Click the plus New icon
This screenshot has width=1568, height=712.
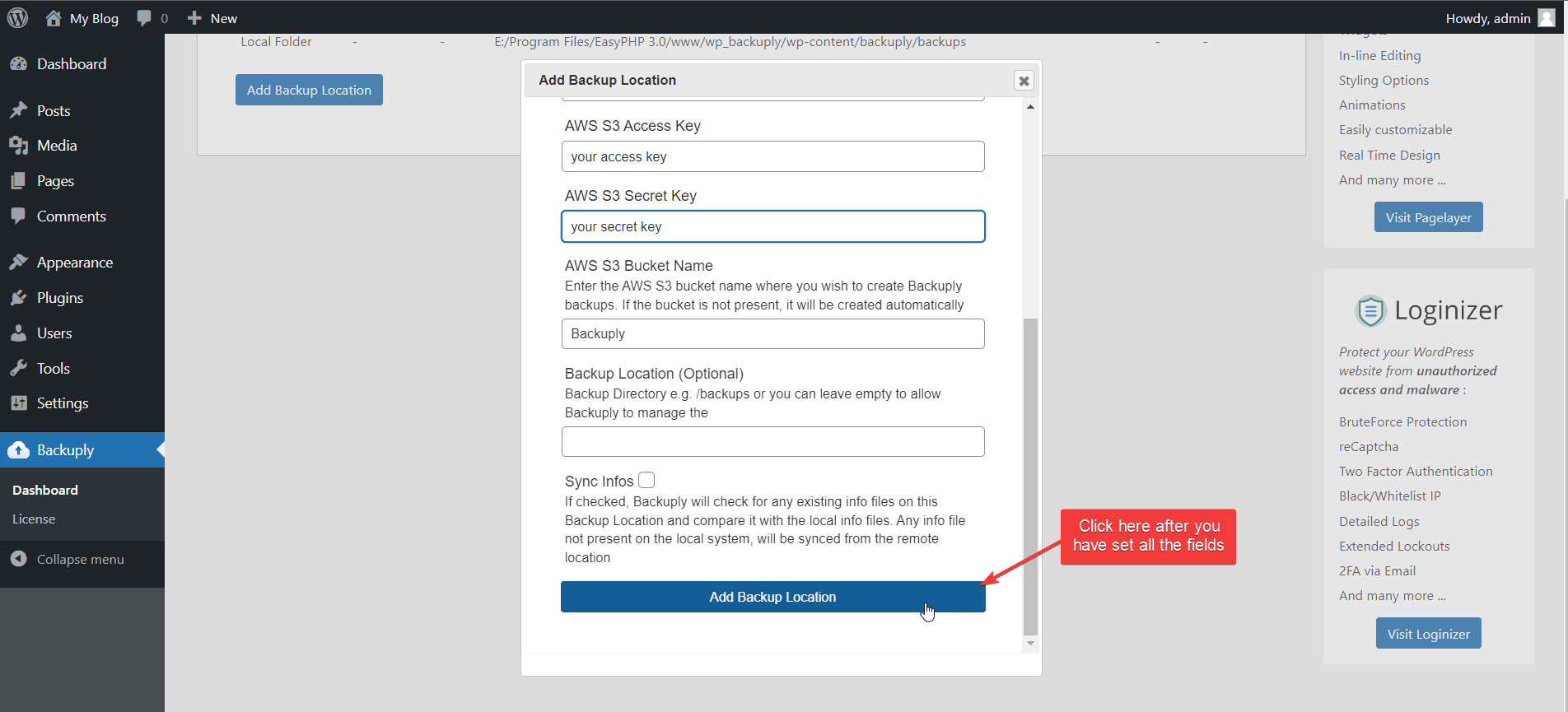point(194,18)
